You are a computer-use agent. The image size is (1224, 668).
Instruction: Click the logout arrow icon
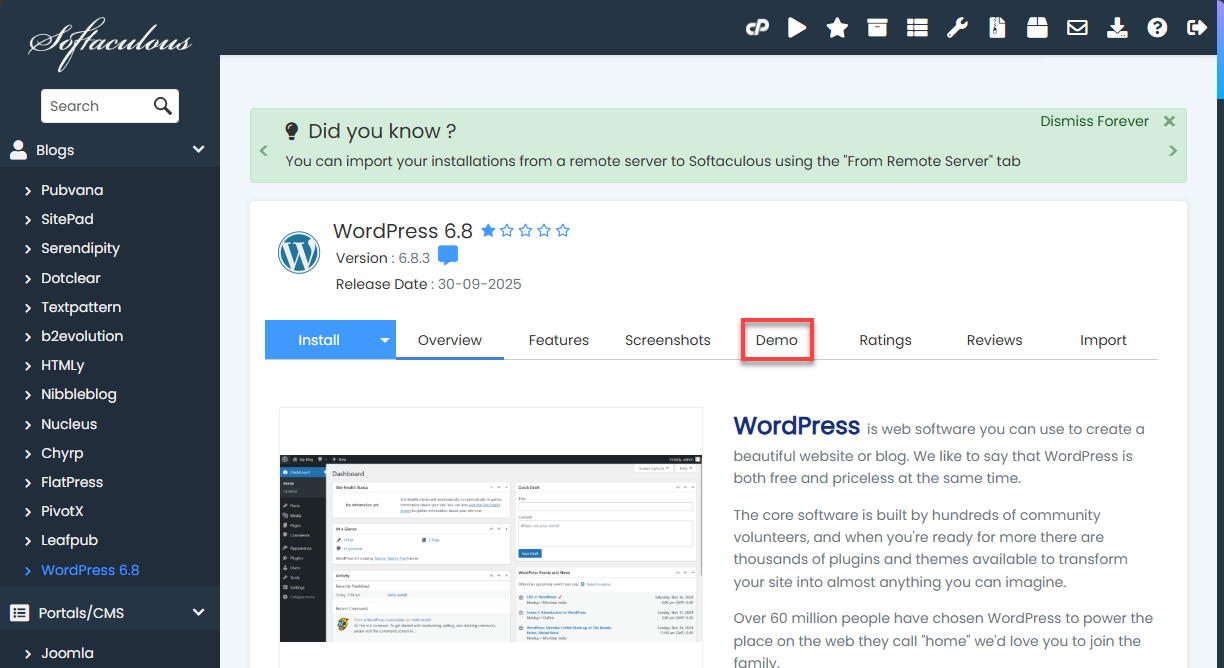click(x=1197, y=28)
